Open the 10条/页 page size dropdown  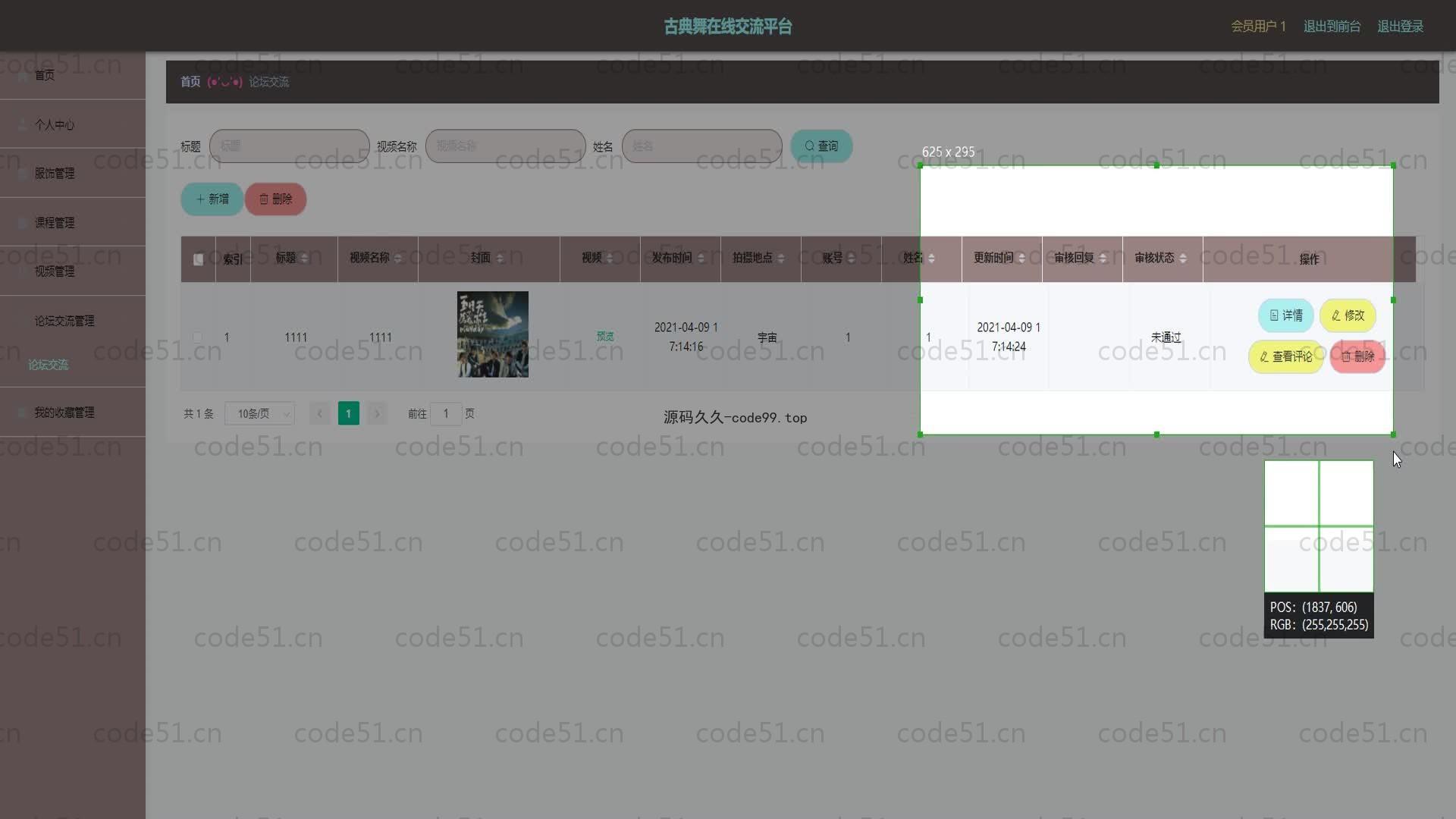tap(259, 413)
